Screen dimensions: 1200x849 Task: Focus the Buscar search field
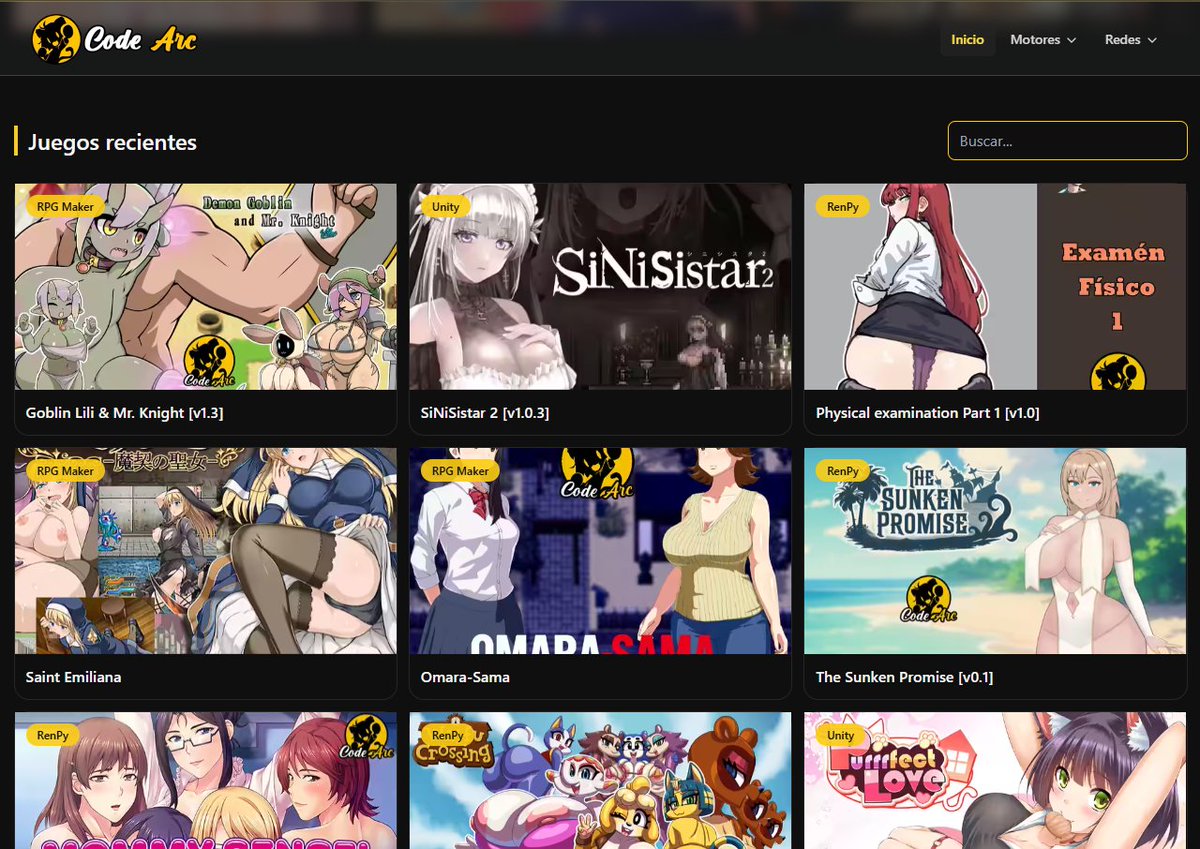point(1067,141)
